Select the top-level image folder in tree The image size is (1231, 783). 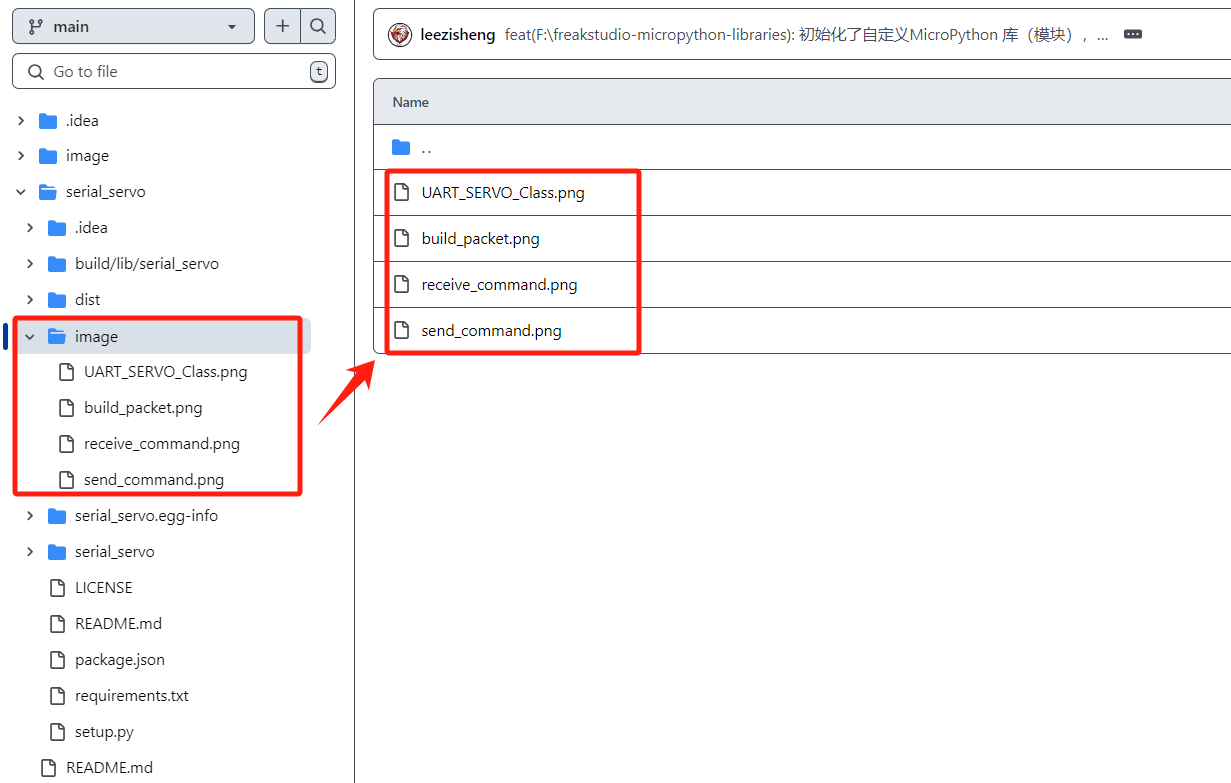click(87, 156)
